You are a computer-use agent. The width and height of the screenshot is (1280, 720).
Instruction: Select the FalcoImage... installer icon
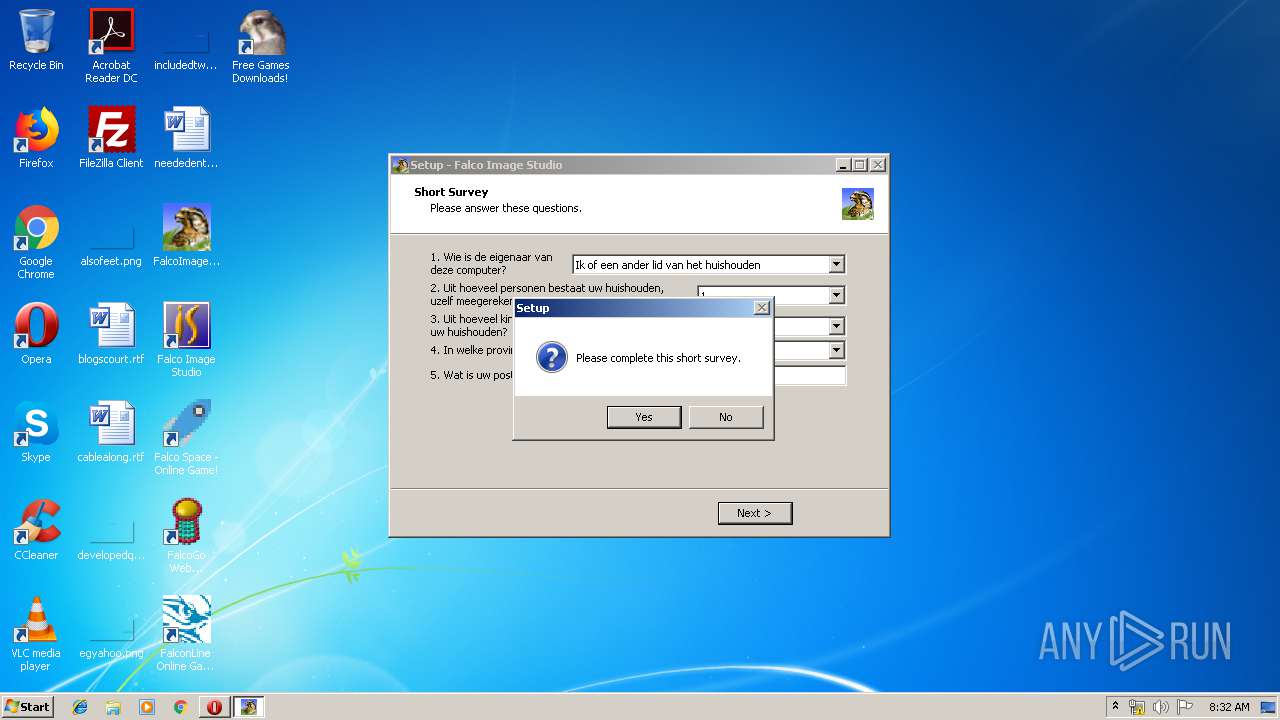[186, 236]
